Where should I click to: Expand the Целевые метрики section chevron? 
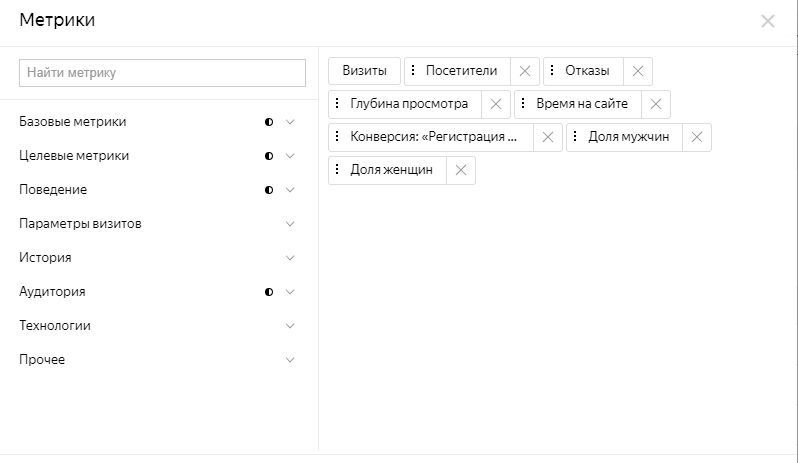pos(290,156)
